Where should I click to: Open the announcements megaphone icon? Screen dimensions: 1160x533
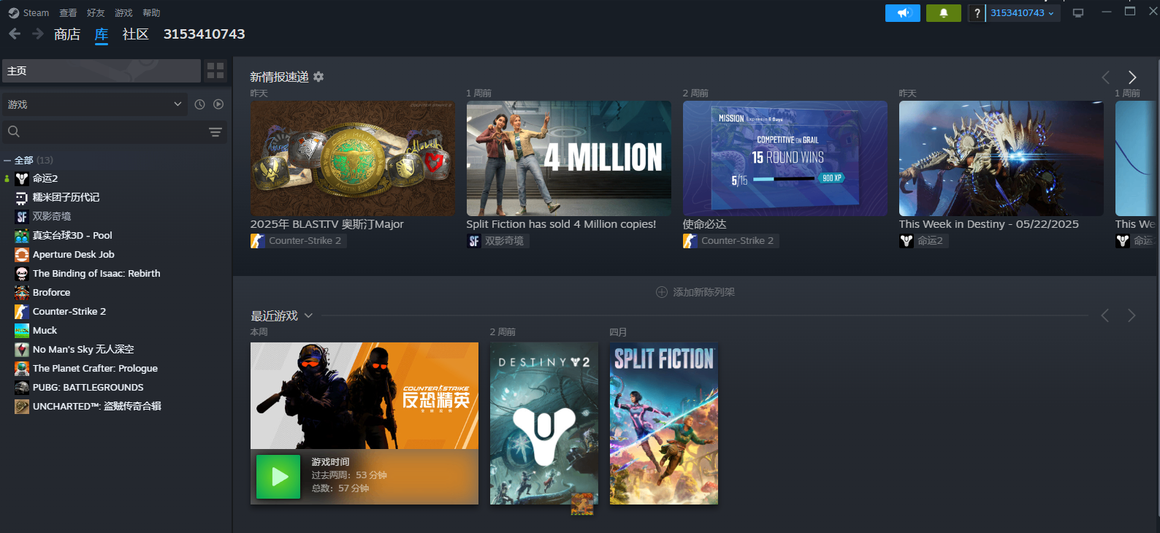point(903,13)
